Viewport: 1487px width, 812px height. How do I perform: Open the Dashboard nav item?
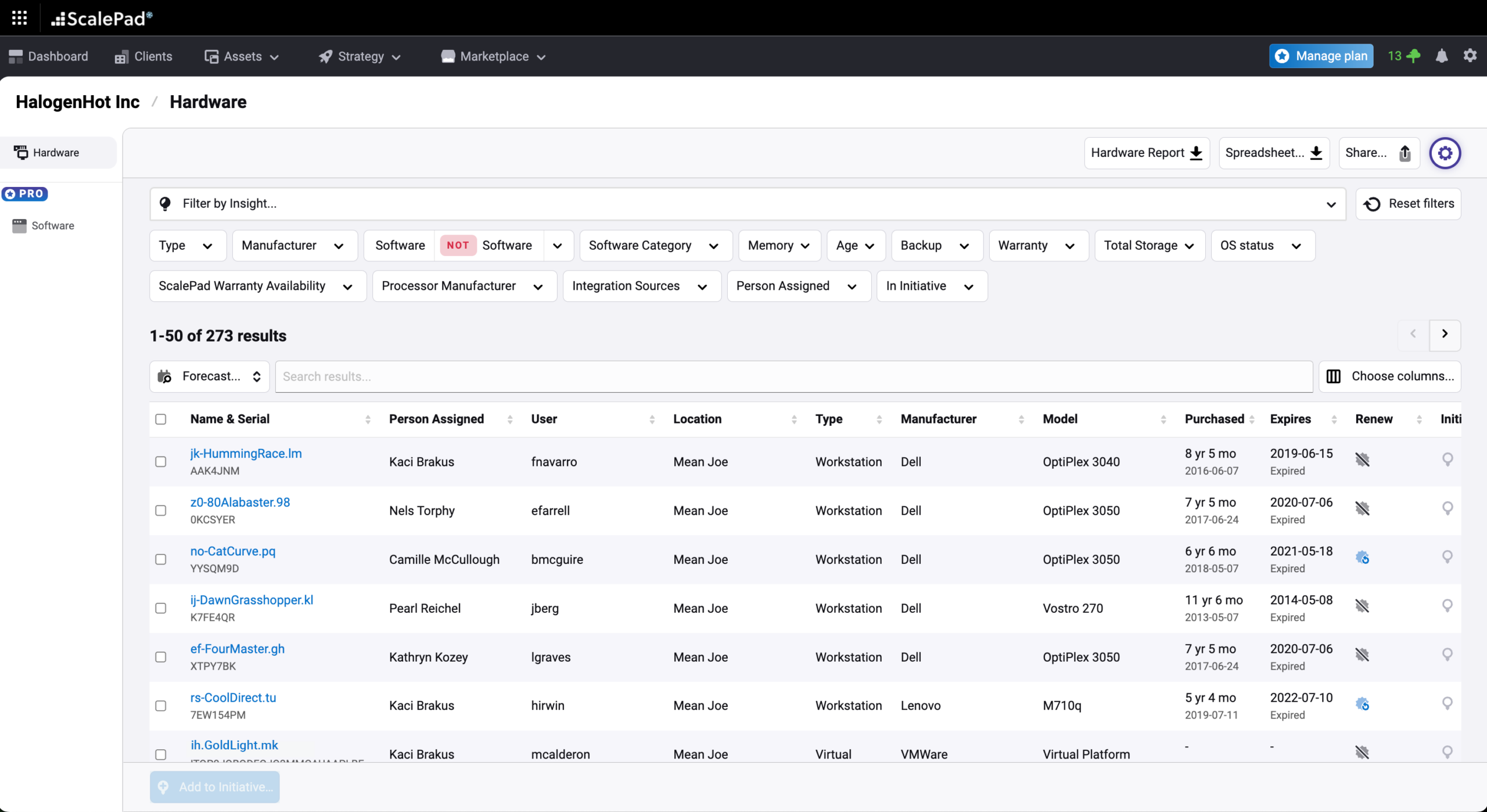(48, 56)
